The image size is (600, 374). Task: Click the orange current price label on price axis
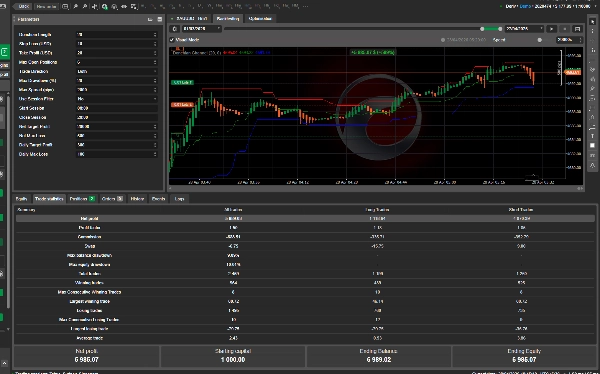(572, 72)
